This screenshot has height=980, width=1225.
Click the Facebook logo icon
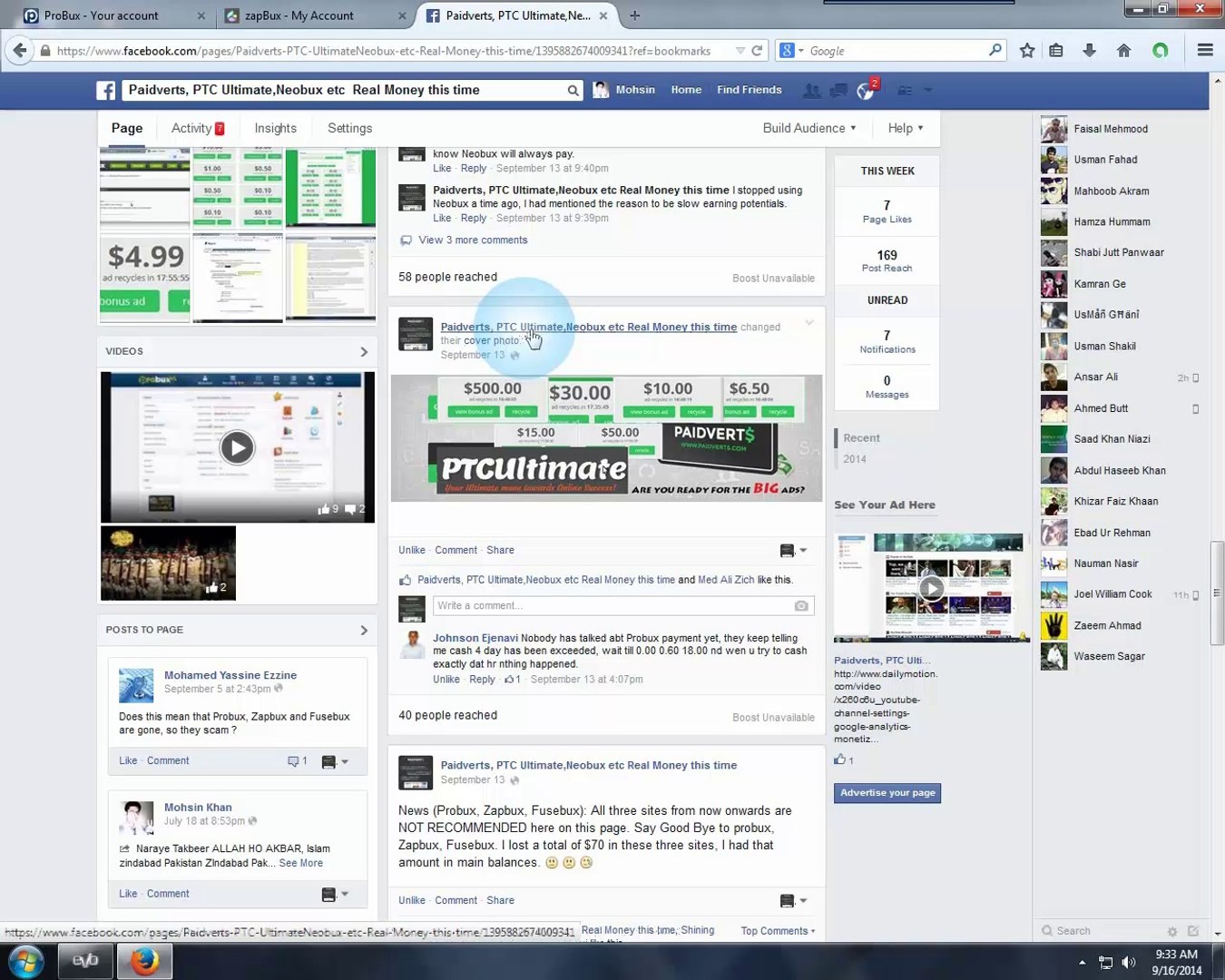click(106, 90)
